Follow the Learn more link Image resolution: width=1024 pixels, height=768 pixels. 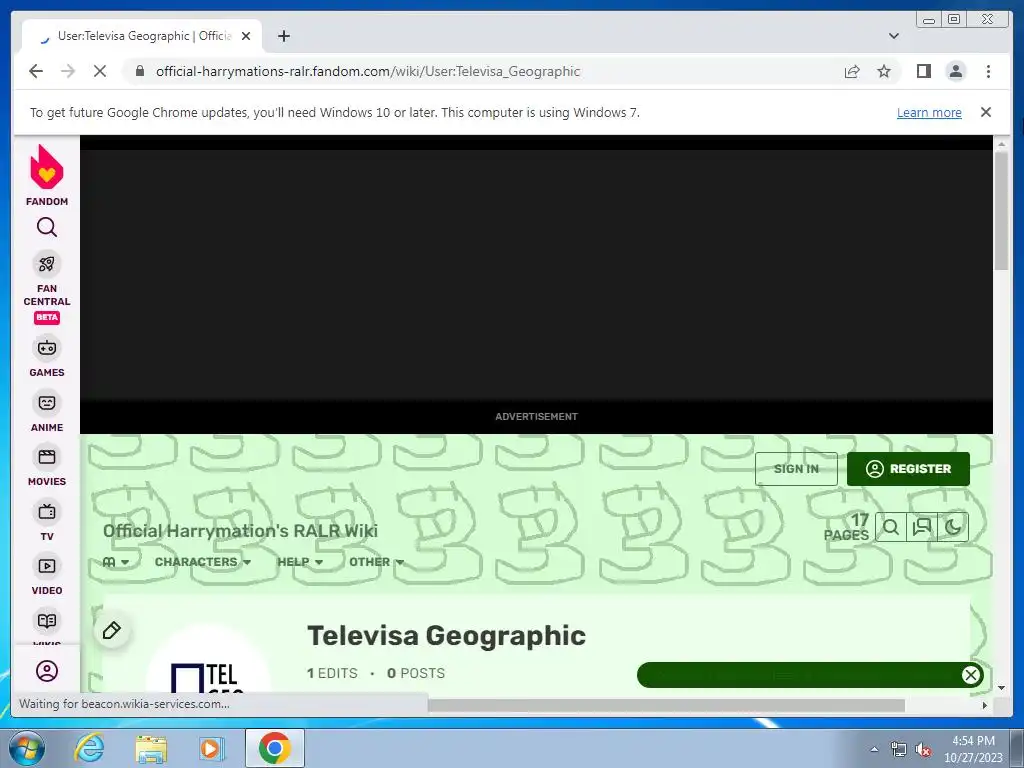point(929,112)
